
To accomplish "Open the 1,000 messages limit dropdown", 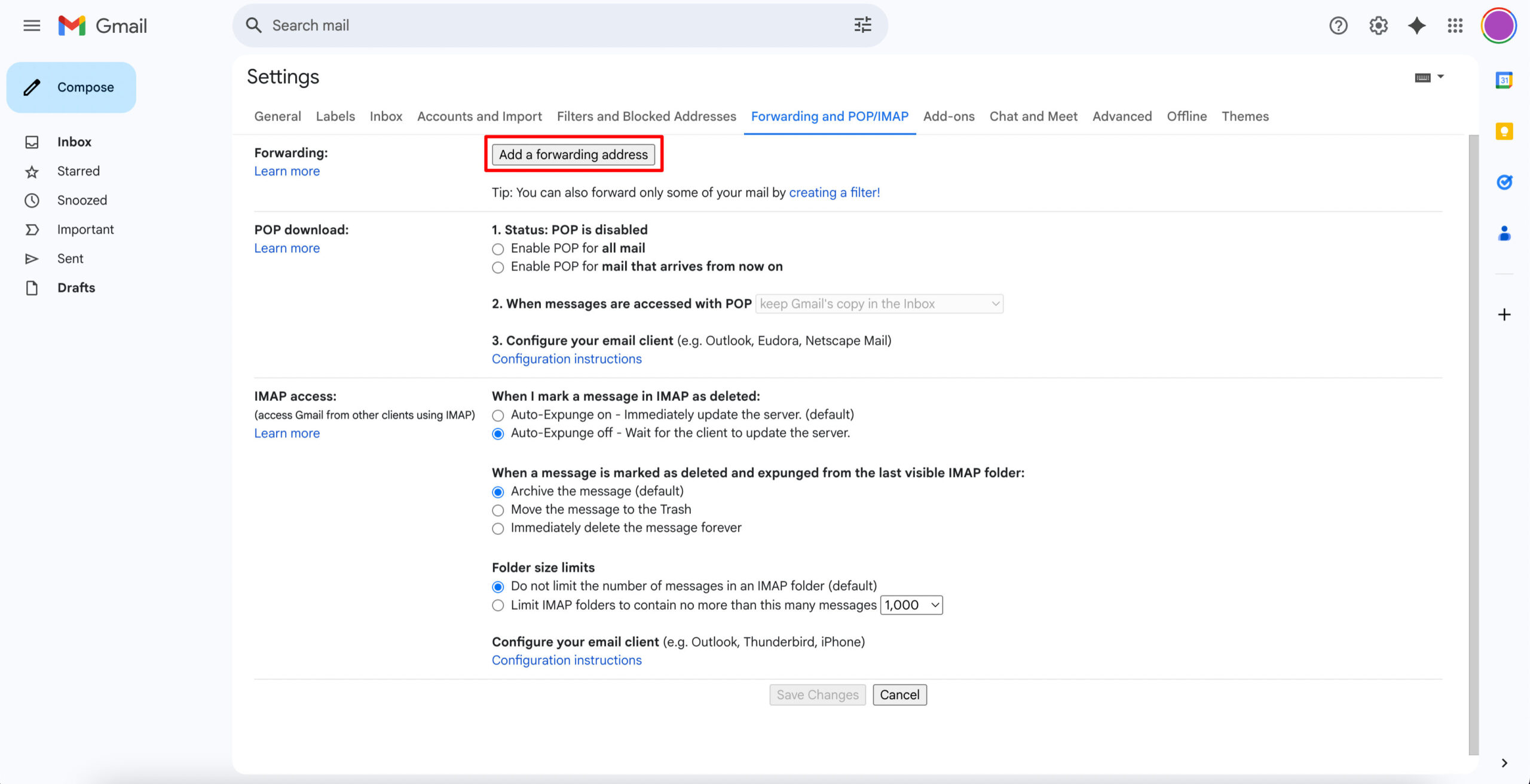I will coord(911,605).
